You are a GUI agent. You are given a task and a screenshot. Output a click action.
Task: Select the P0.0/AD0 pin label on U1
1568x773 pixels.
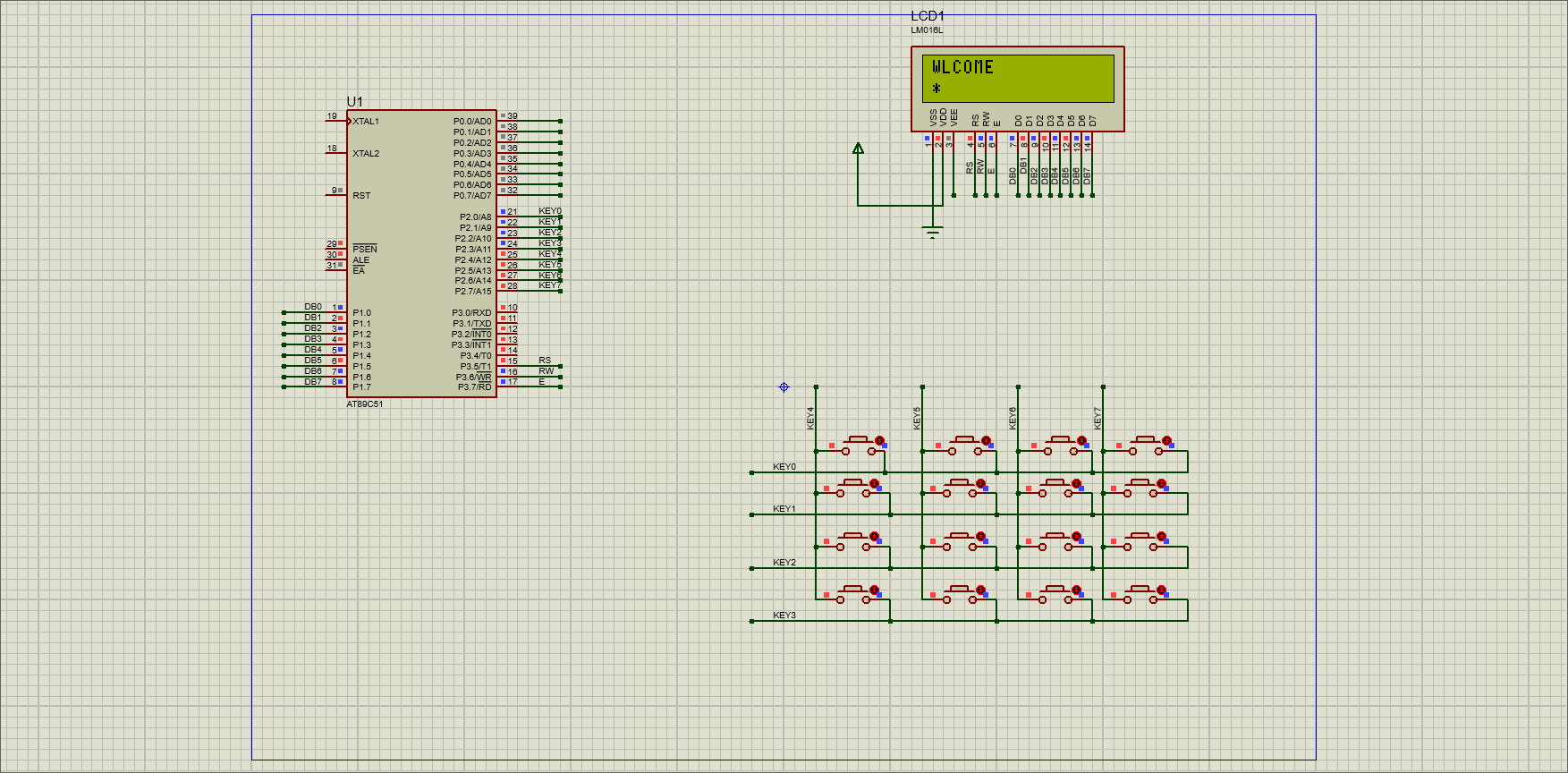click(472, 122)
